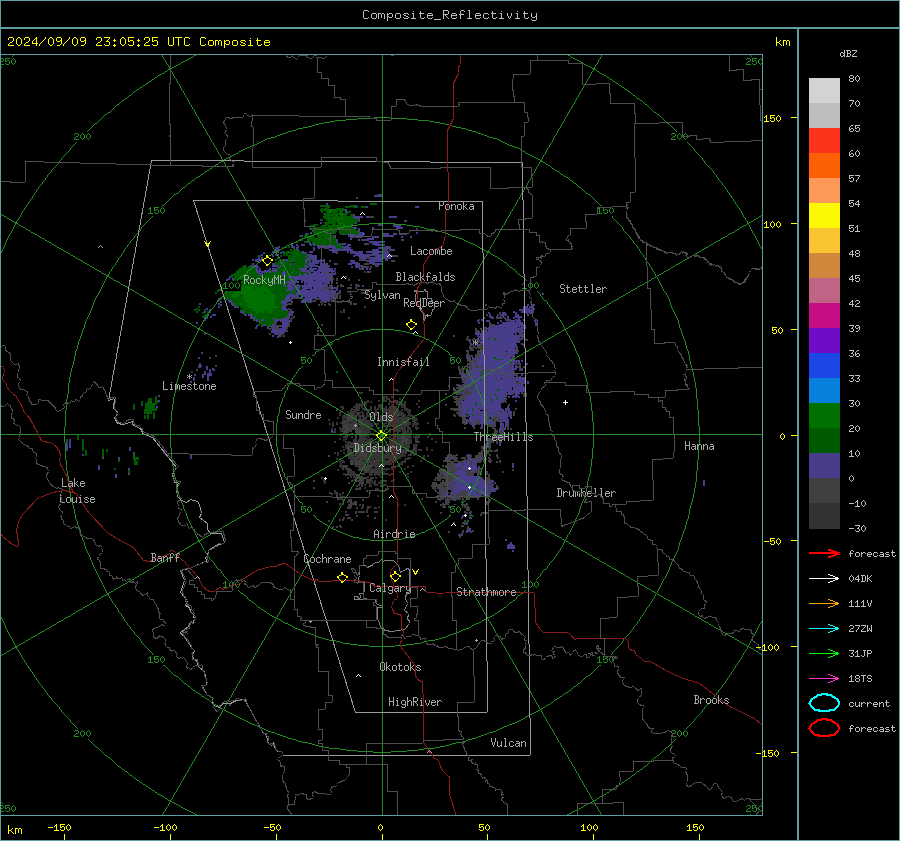This screenshot has height=841, width=900.
Task: Select the Limestone label
Action: [x=189, y=386]
